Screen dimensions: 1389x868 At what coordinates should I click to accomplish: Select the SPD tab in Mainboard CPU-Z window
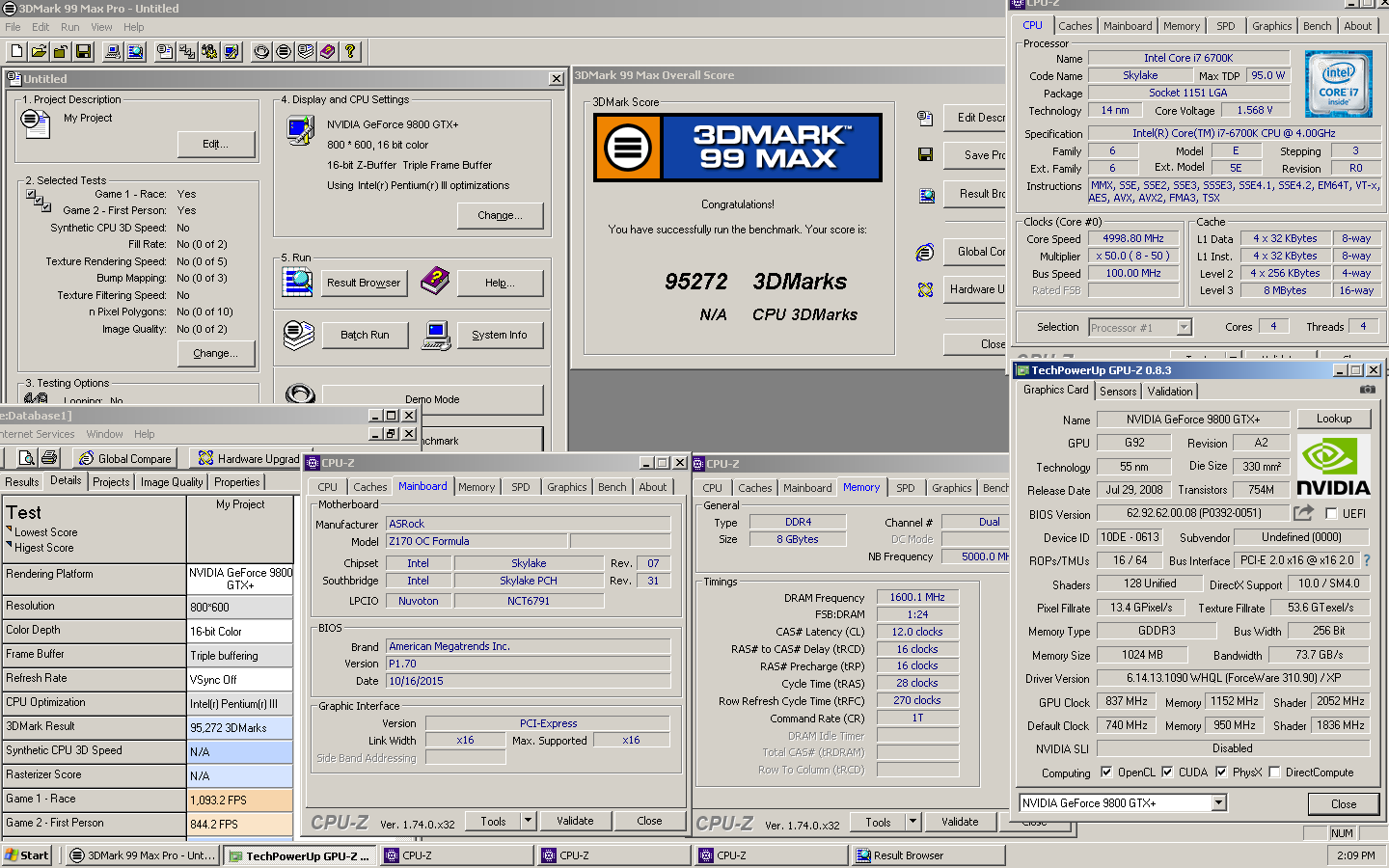[521, 487]
